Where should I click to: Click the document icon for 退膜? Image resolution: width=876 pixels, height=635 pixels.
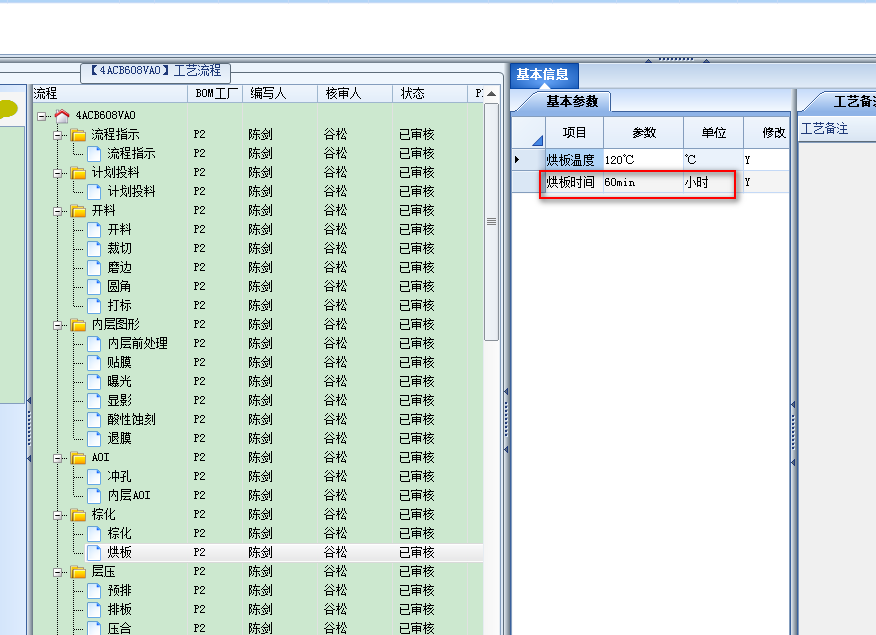click(94, 438)
